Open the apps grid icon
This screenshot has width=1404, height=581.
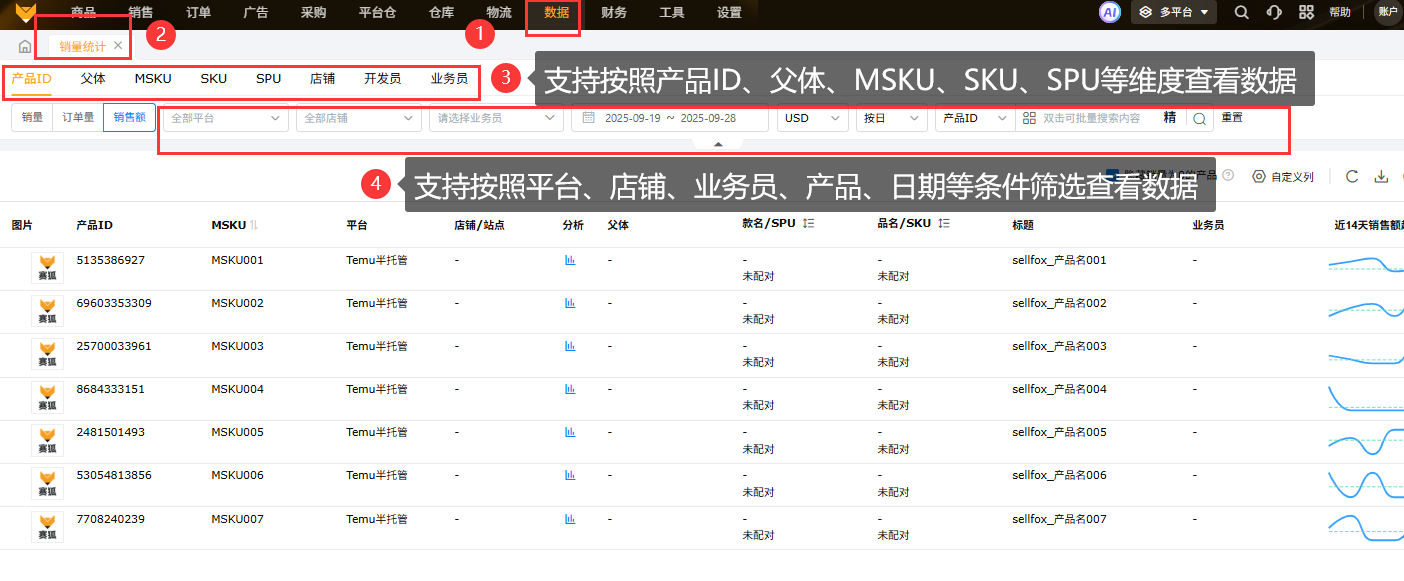click(x=1306, y=13)
